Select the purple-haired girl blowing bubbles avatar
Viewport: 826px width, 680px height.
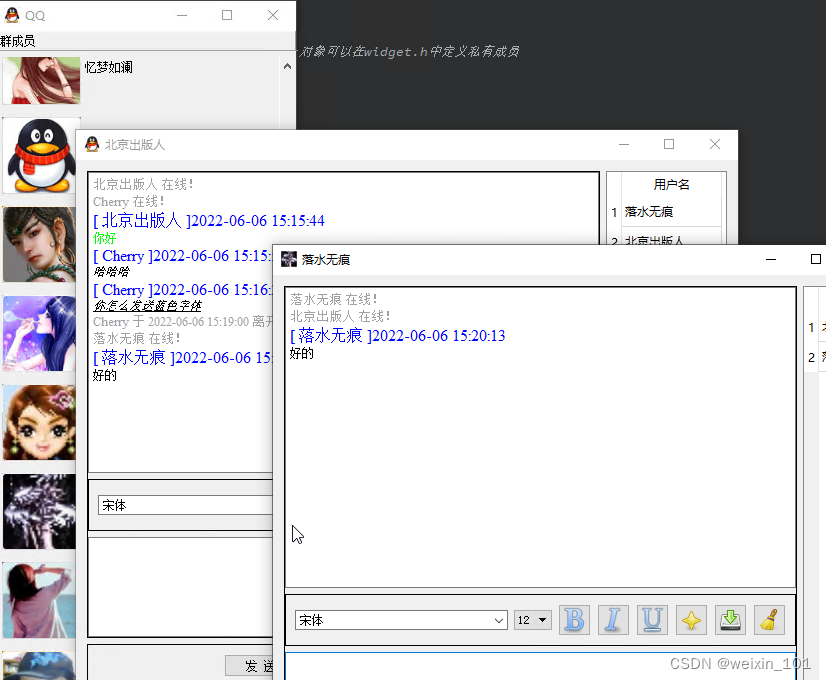pyautogui.click(x=40, y=333)
